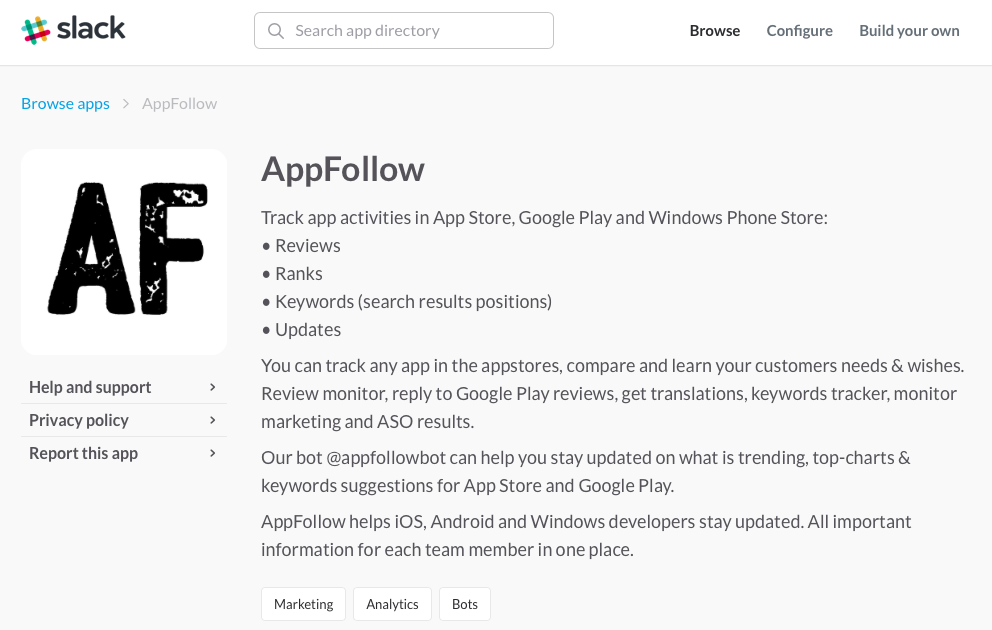Screen dimensions: 992x630
Task: Open the Privacy policy link
Action: tap(79, 421)
